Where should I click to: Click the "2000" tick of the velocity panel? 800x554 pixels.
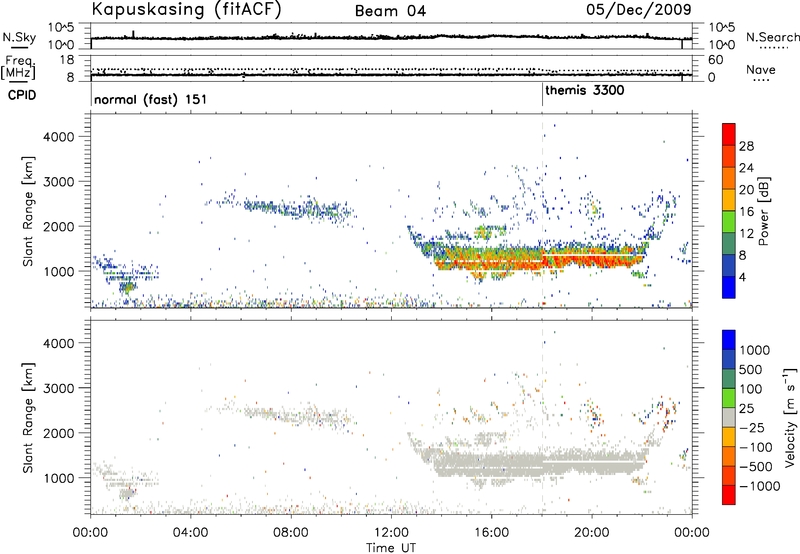pyautogui.click(x=59, y=433)
